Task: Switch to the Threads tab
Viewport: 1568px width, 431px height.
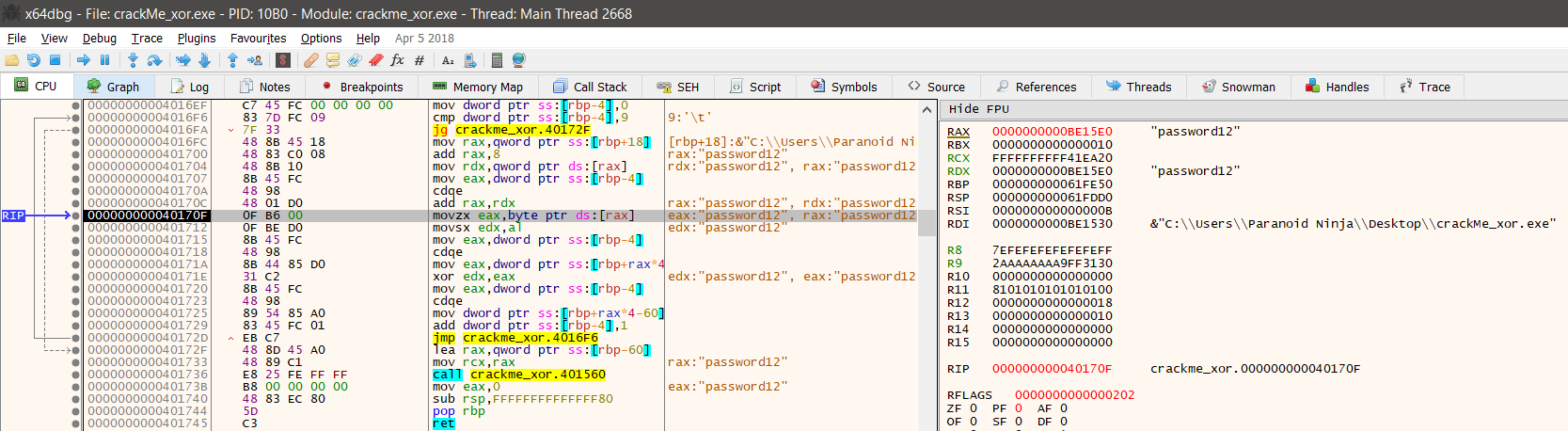Action: [x=1138, y=87]
